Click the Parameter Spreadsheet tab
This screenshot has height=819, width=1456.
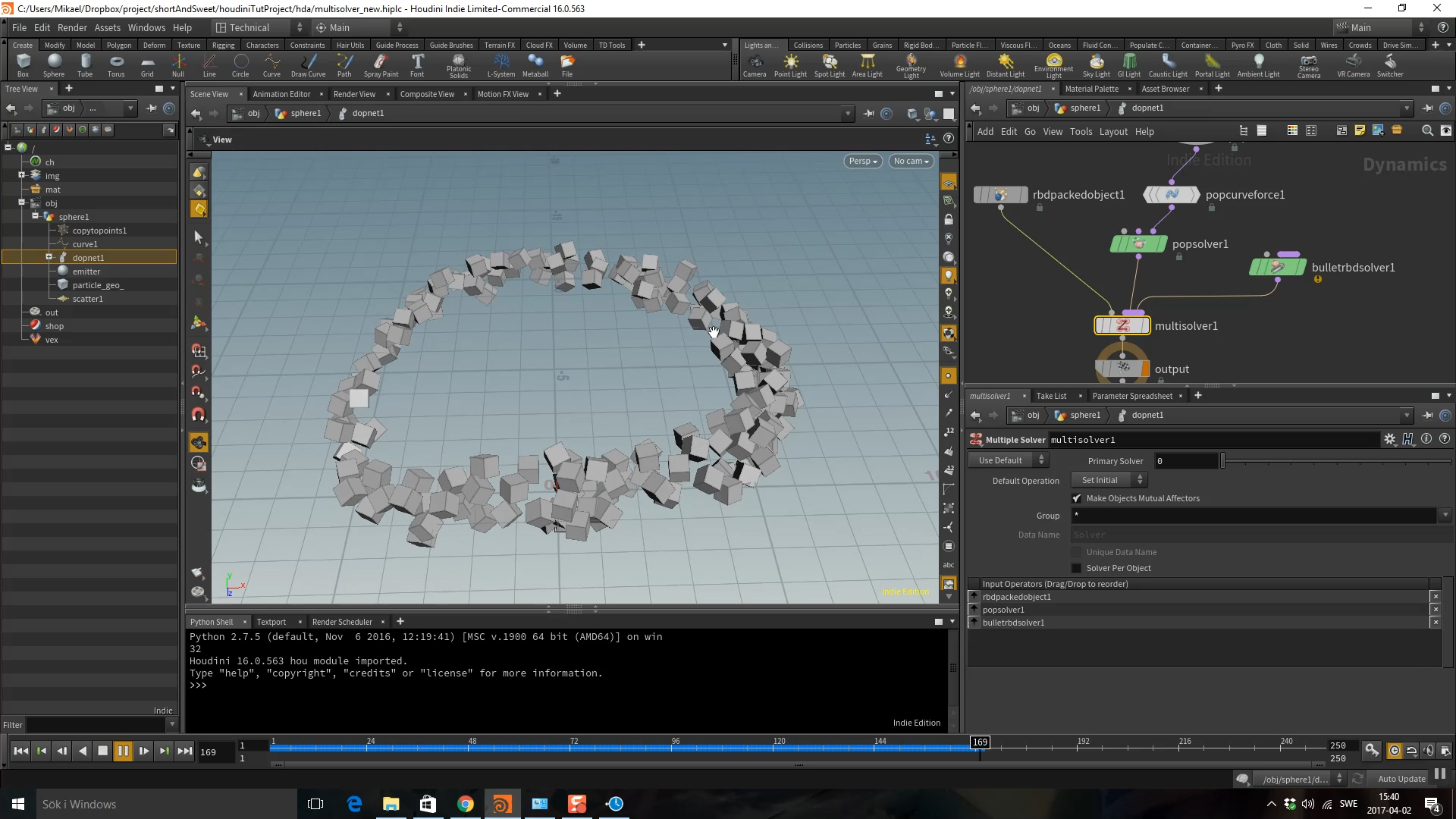tap(1131, 395)
